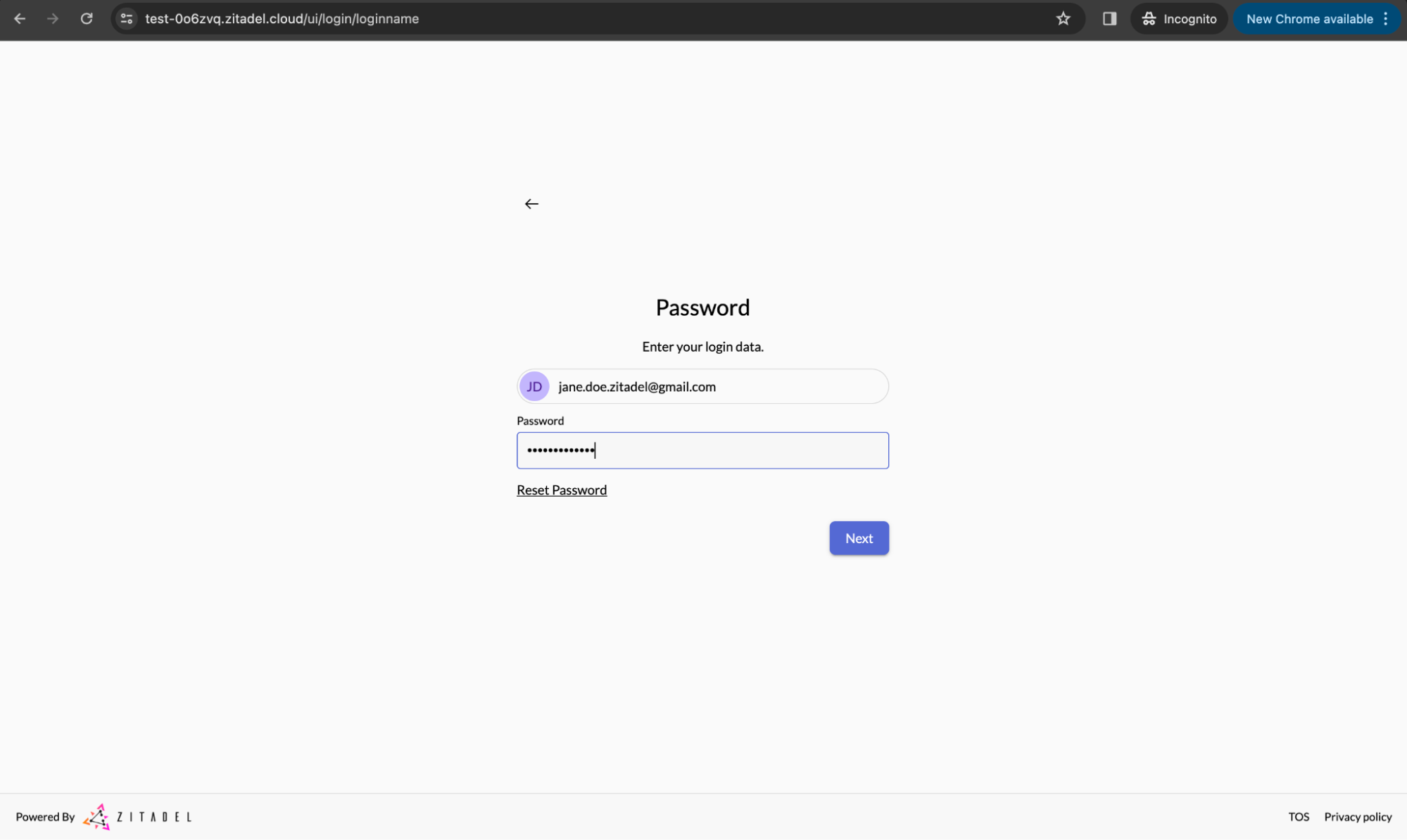Viewport: 1407px width, 840px height.
Task: Click the Next button to submit
Action: pos(859,538)
